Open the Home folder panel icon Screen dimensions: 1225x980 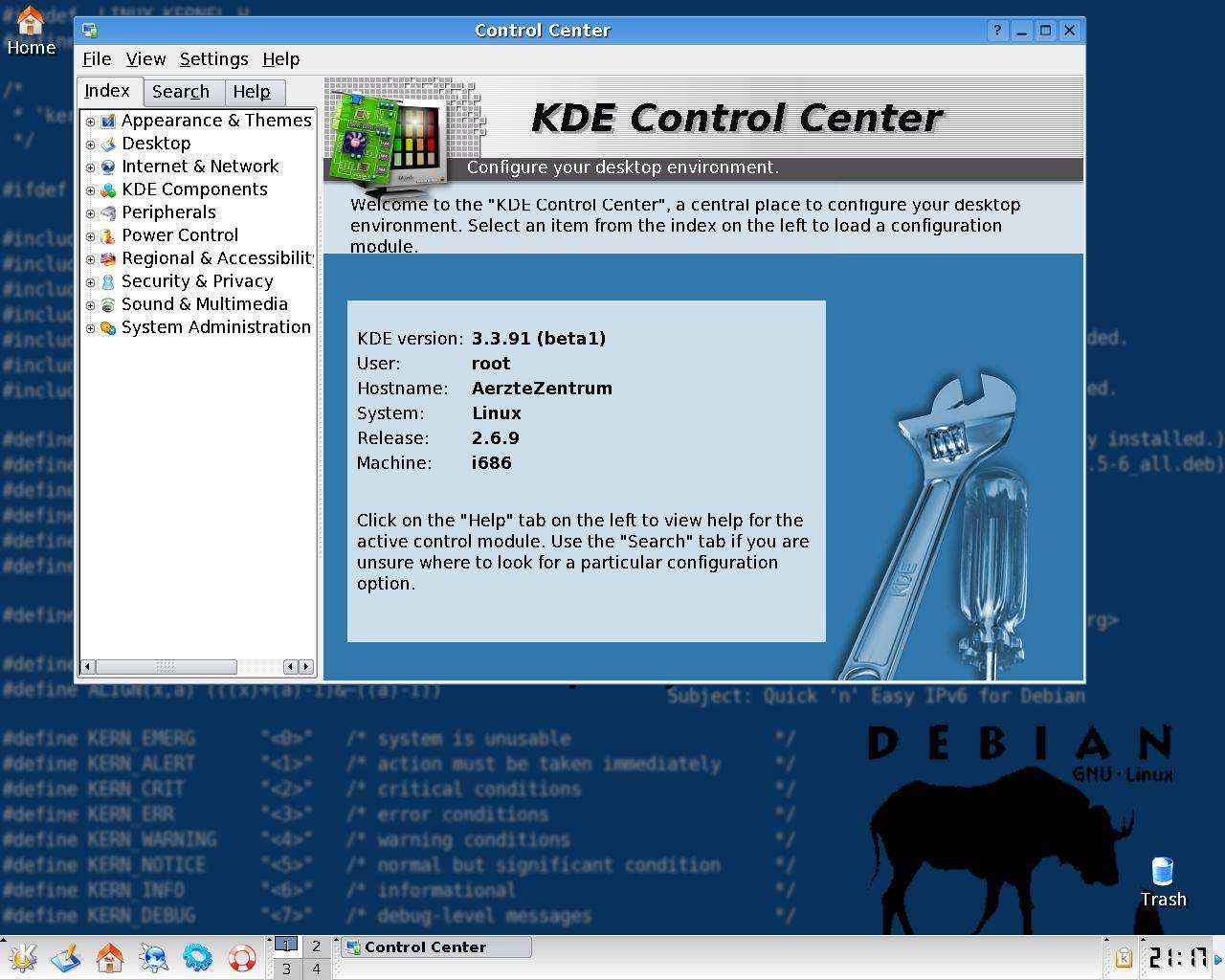click(x=110, y=957)
